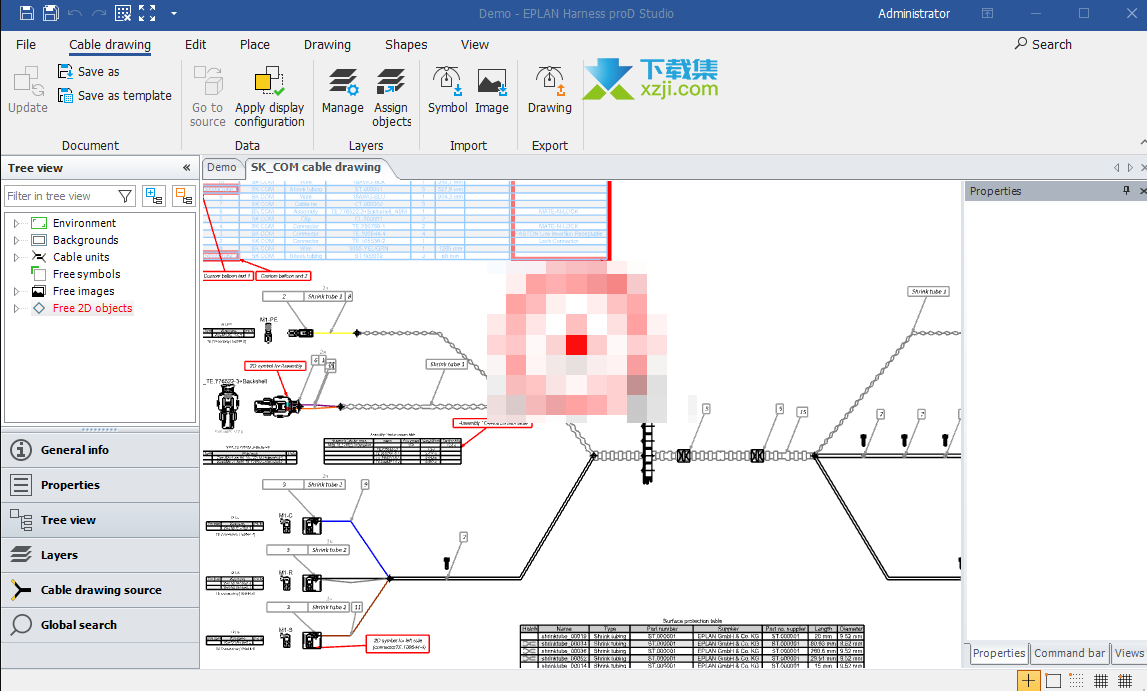Click Apply display configuration
This screenshot has width=1147, height=691.
269,96
